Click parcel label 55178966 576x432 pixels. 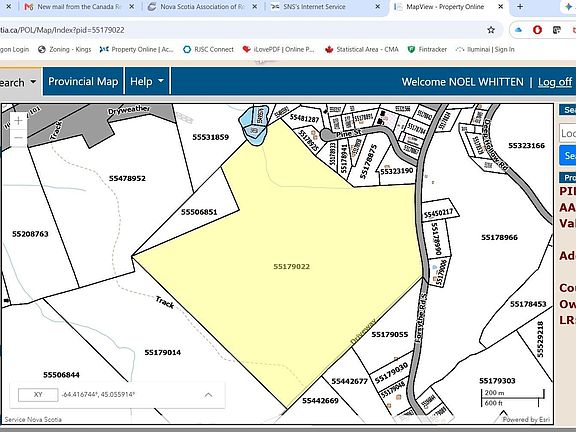pos(500,238)
